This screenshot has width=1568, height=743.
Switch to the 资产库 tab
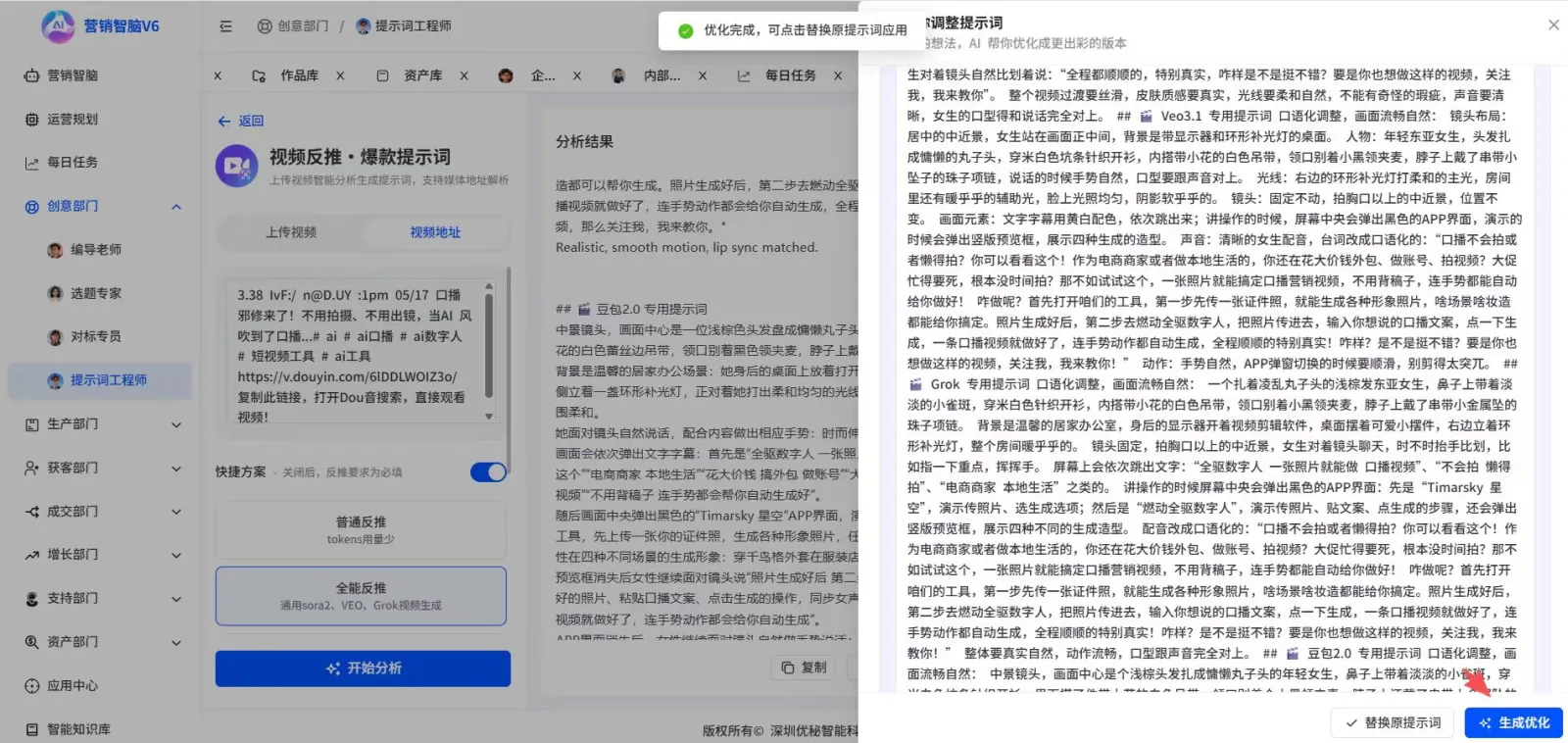point(422,75)
